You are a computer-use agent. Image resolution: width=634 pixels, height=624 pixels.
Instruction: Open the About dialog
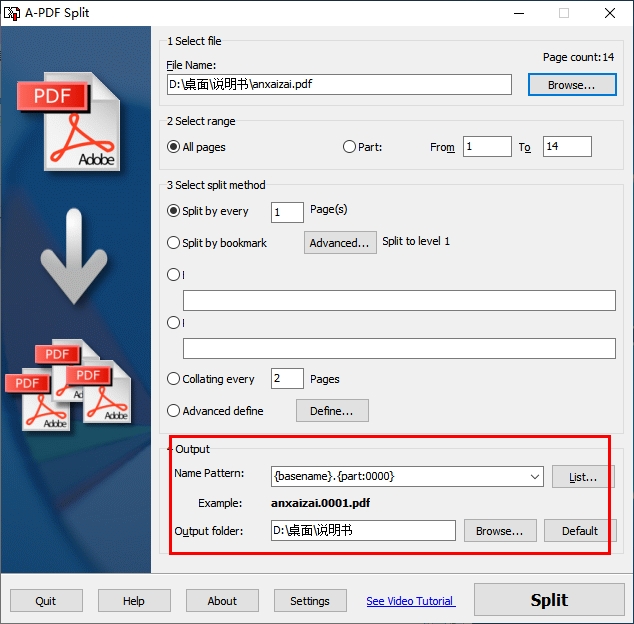click(x=222, y=601)
